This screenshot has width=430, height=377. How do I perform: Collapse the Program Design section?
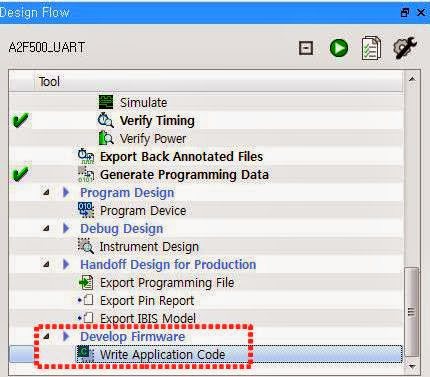[46, 192]
